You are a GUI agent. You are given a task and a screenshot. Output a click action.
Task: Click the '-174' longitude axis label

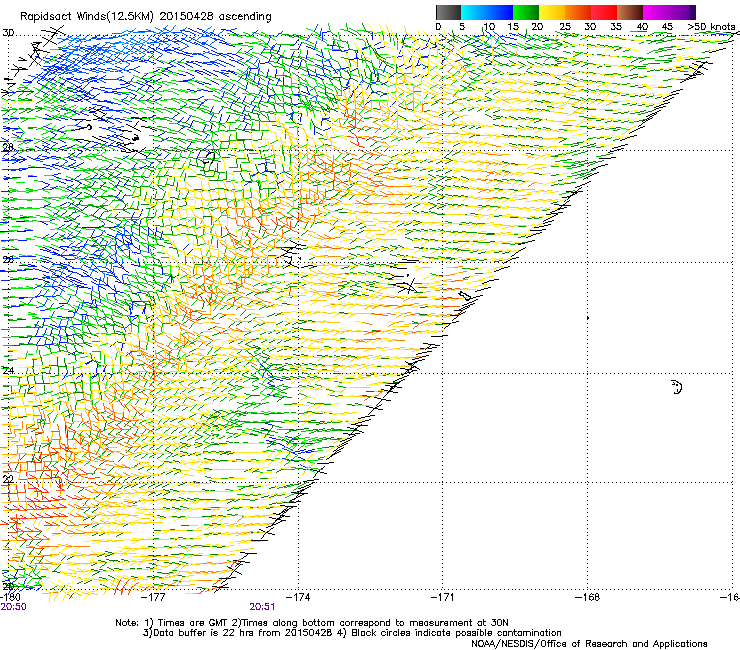pyautogui.click(x=298, y=597)
